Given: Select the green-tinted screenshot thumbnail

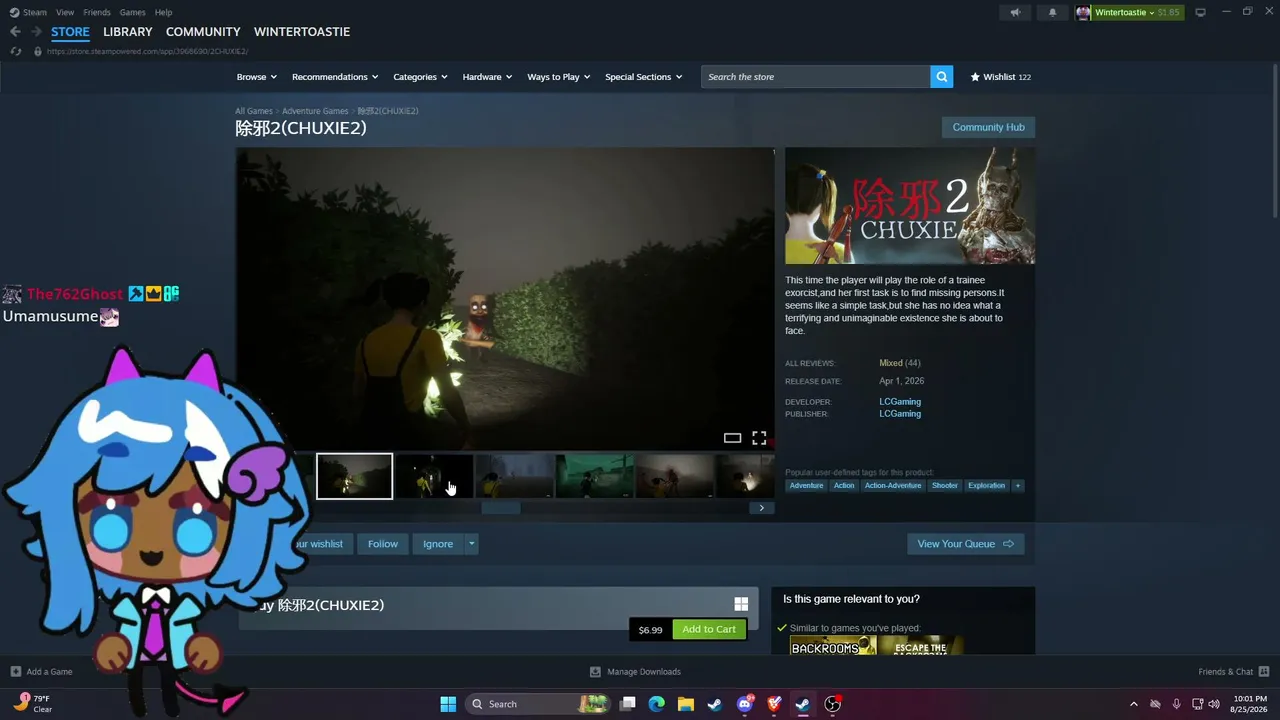Looking at the screenshot, I should (595, 476).
